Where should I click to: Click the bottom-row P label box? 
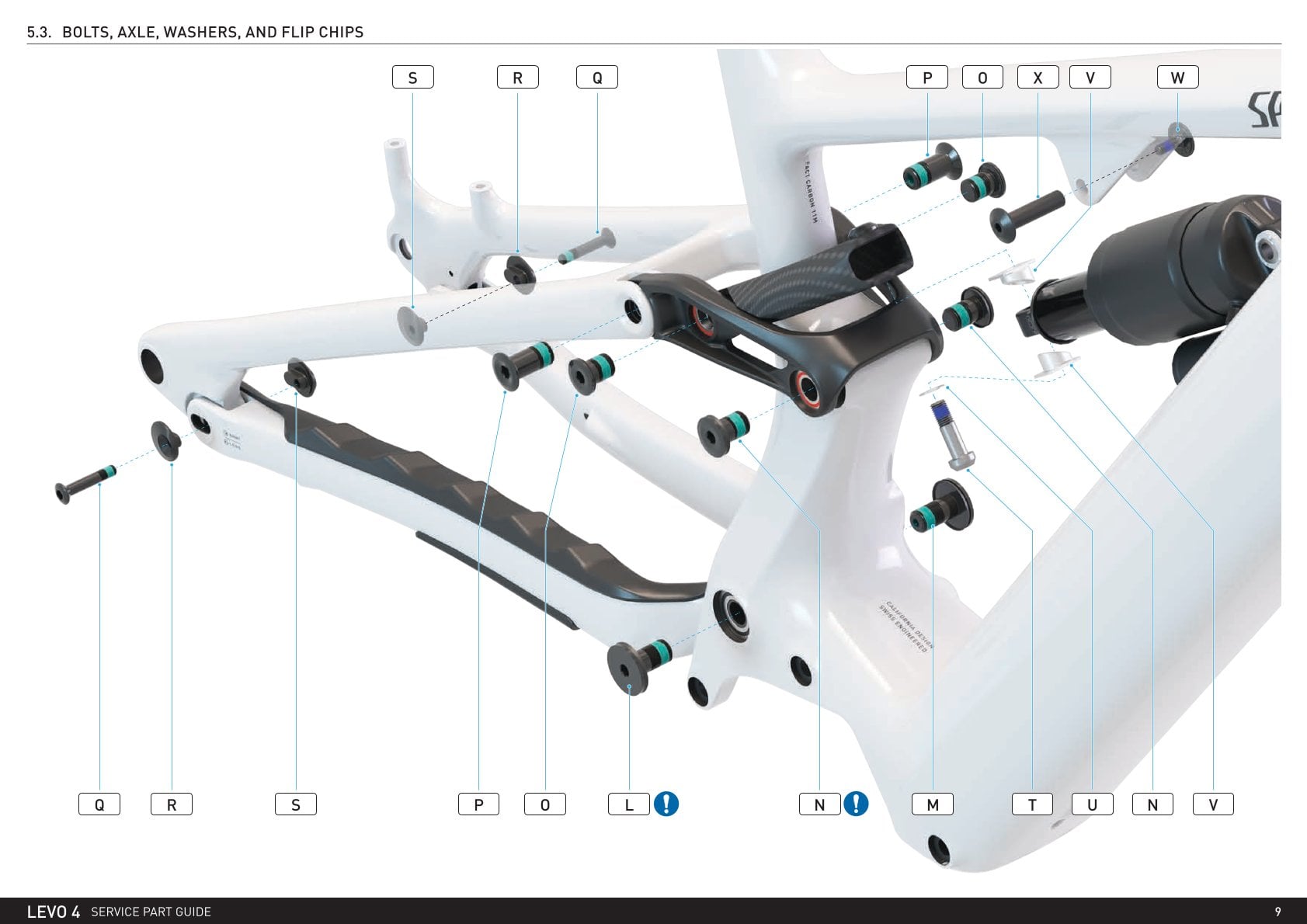(478, 804)
